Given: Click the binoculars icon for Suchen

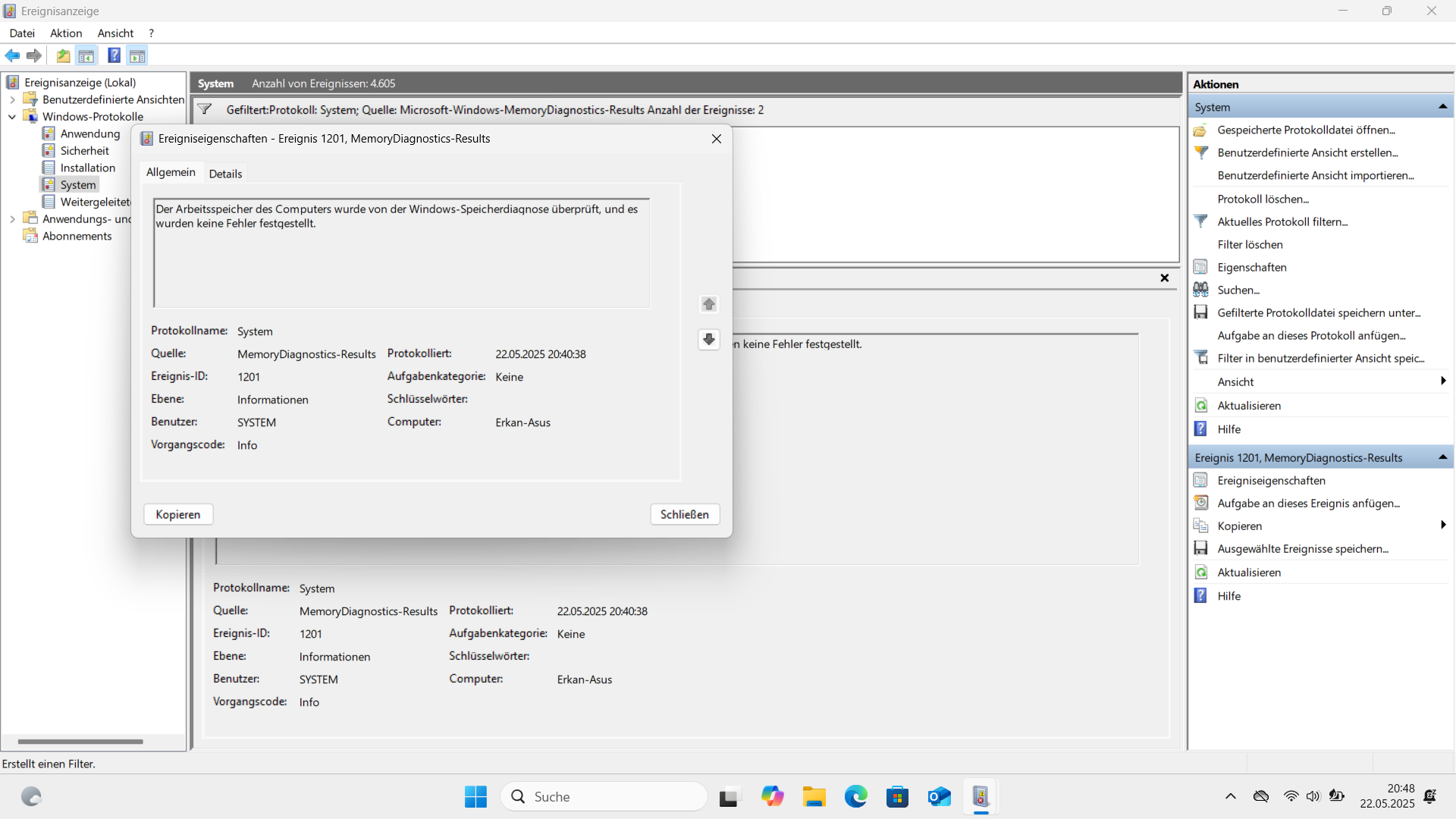Looking at the screenshot, I should point(1202,289).
